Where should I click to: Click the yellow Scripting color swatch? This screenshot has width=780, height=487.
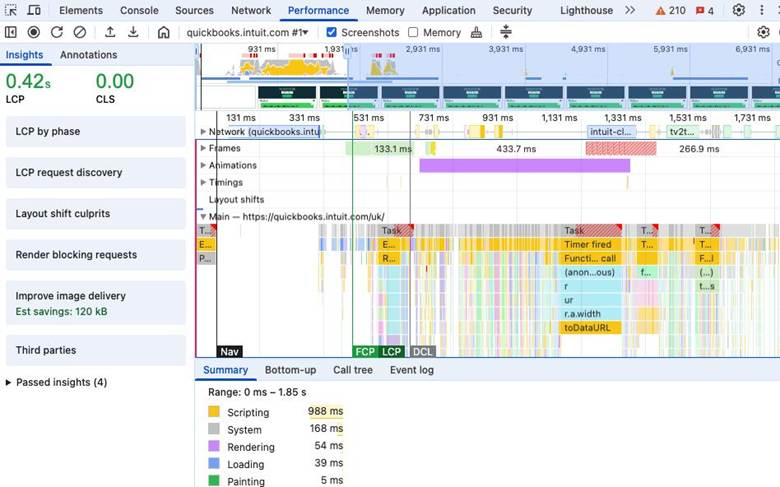coord(214,412)
